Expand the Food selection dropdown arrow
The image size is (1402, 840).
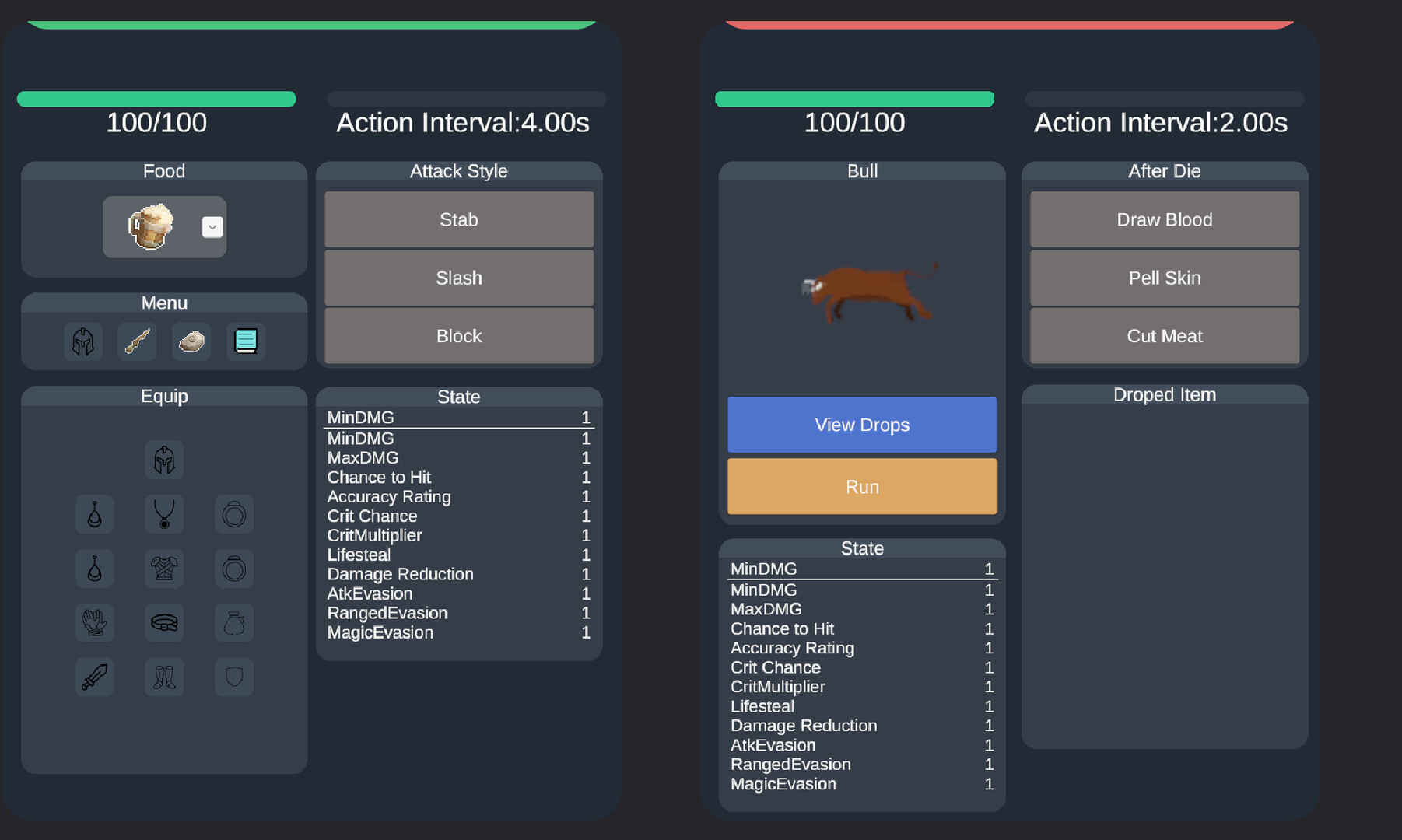click(212, 227)
